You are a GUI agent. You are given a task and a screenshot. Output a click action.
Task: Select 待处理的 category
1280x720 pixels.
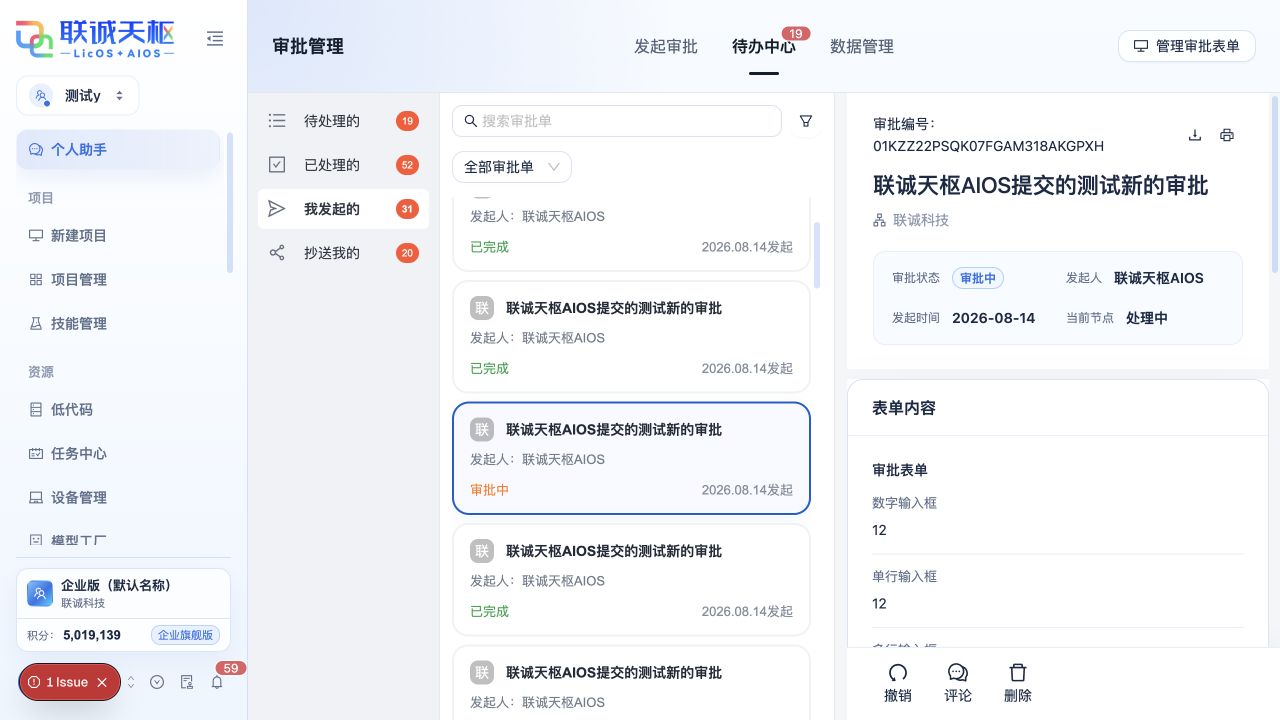click(343, 121)
